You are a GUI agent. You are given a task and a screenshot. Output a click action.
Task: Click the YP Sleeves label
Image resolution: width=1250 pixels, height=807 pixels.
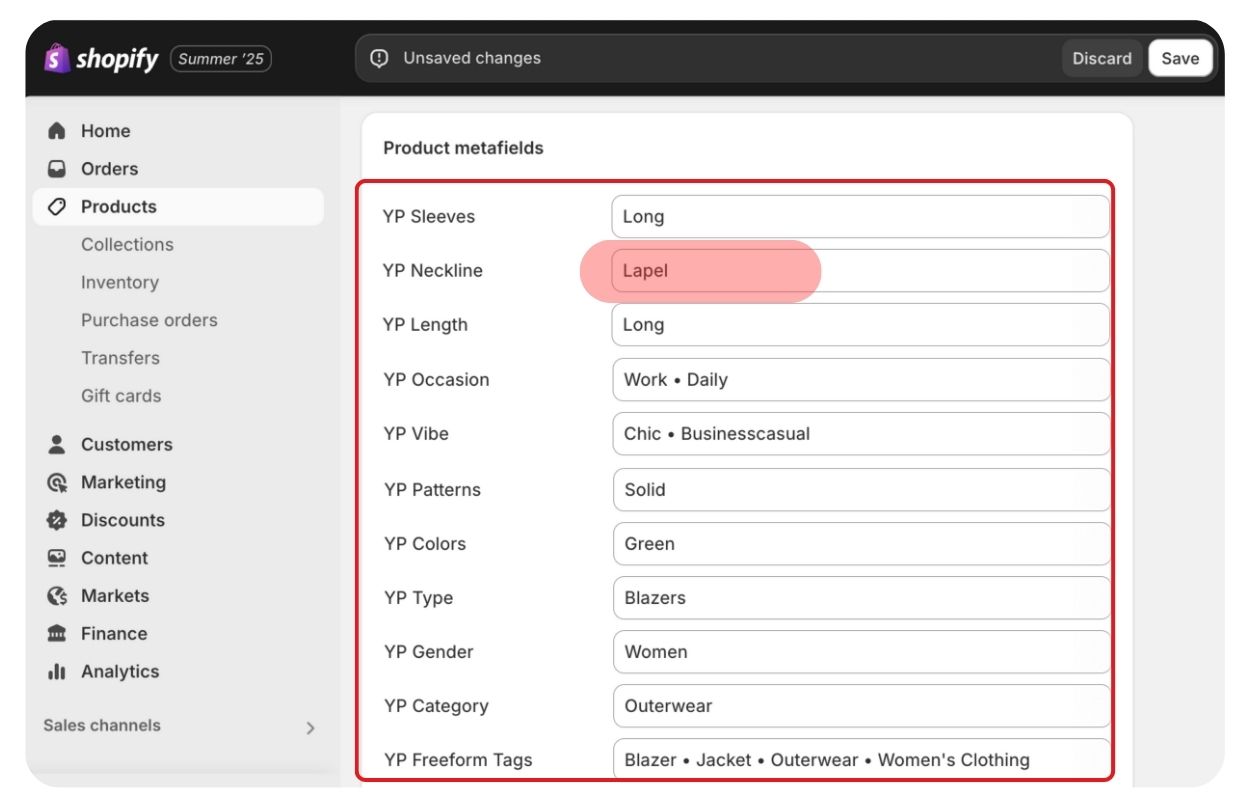(x=429, y=217)
